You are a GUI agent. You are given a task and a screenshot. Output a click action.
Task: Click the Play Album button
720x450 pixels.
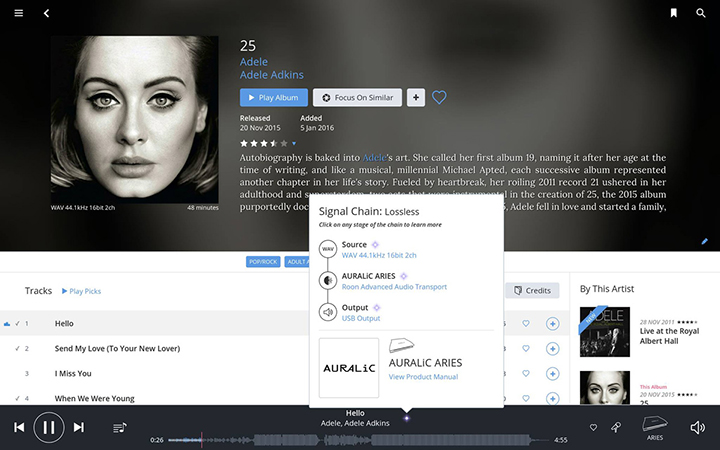274,97
